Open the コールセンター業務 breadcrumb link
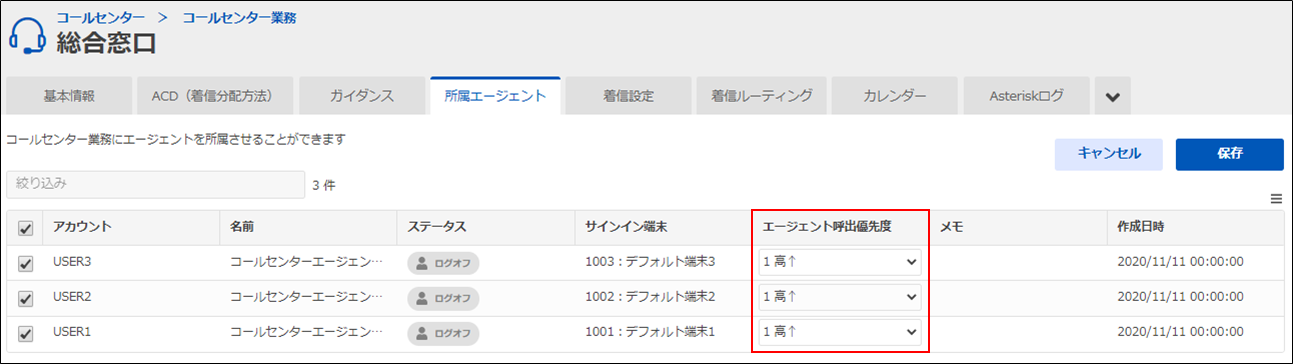Viewport: 1293px width, 364px height. click(239, 17)
